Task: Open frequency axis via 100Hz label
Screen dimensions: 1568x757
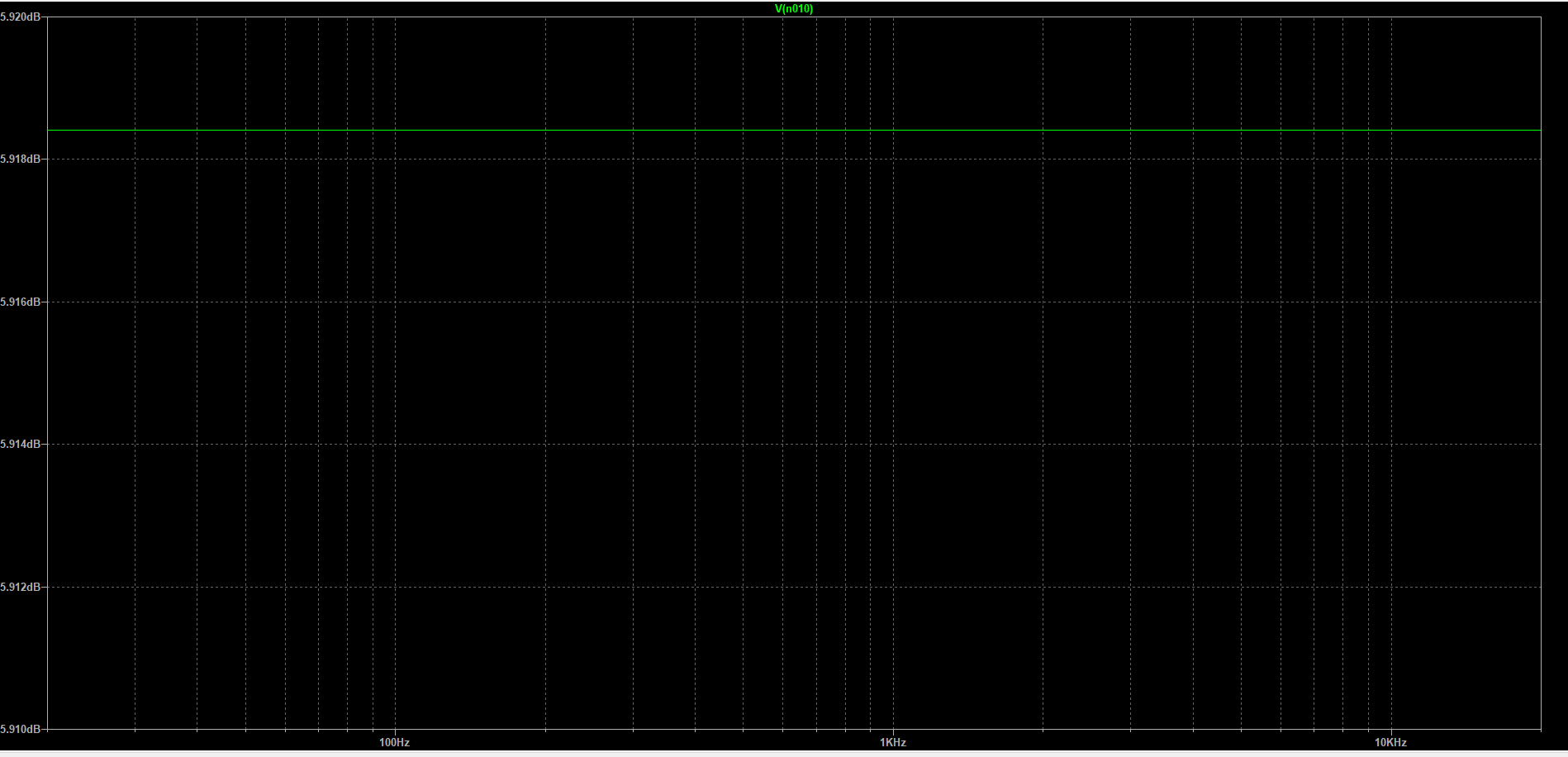Action: (394, 743)
